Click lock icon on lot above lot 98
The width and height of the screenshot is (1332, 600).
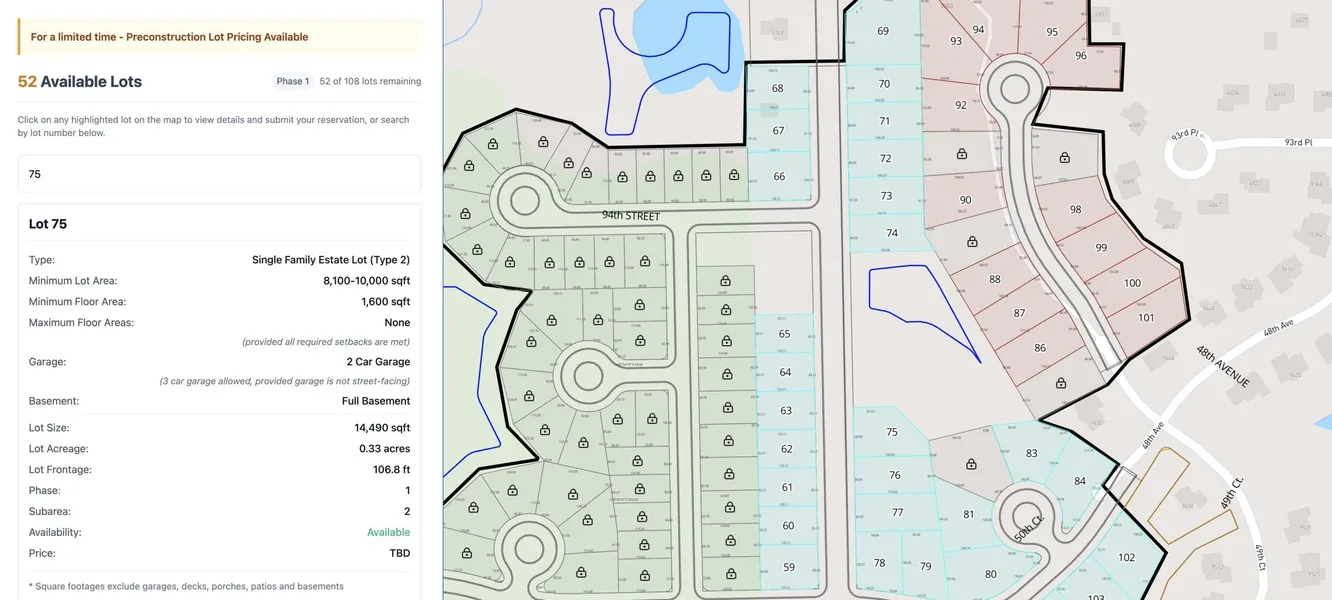1064,158
